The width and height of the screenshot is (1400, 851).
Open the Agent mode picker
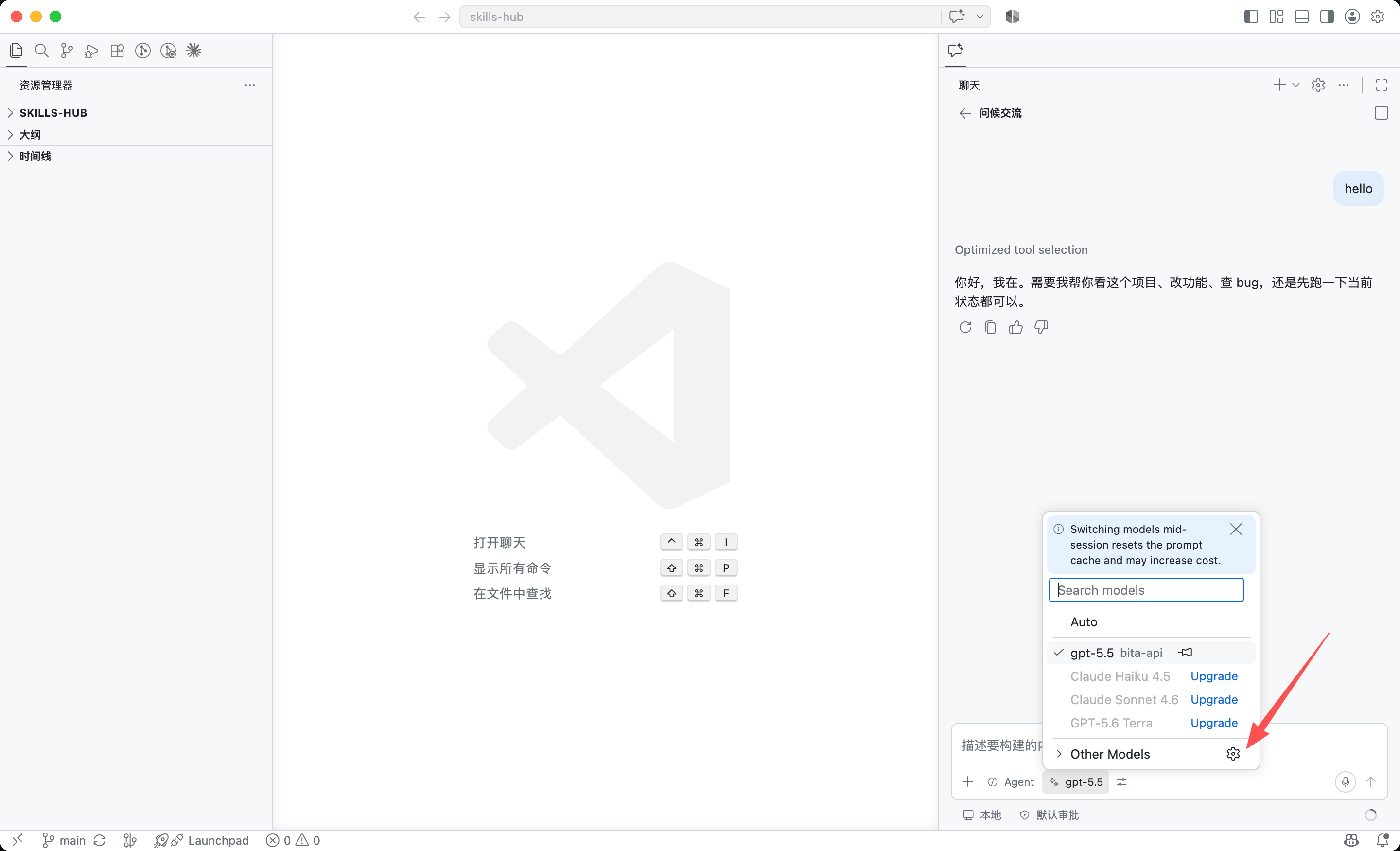coord(1011,781)
